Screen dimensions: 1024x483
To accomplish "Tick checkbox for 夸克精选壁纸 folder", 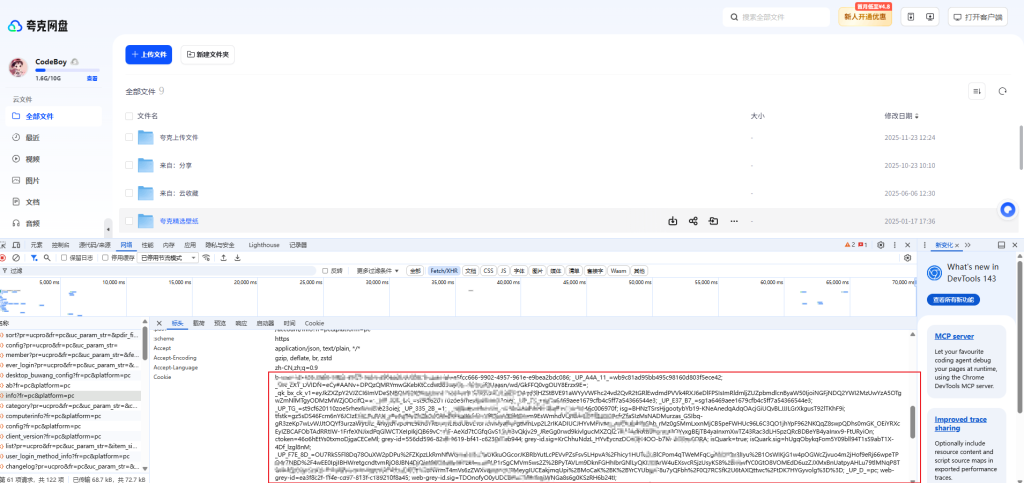I will point(129,221).
